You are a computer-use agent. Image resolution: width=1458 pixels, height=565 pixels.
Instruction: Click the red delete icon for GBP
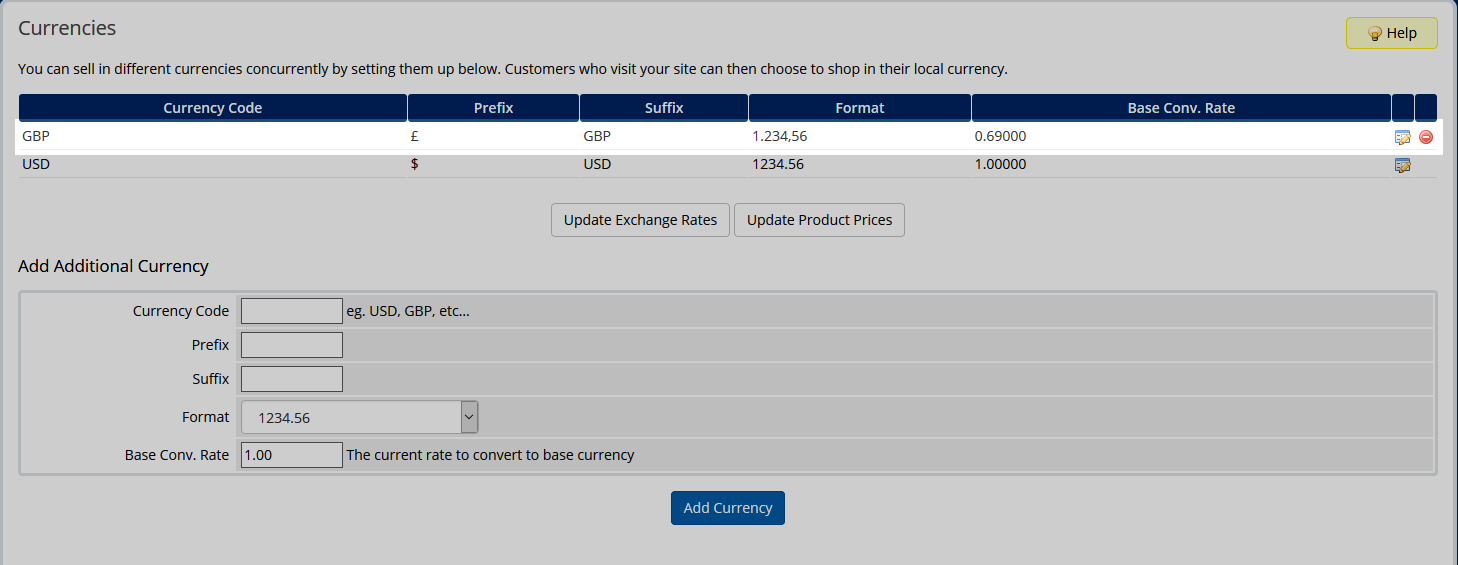[x=1426, y=137]
